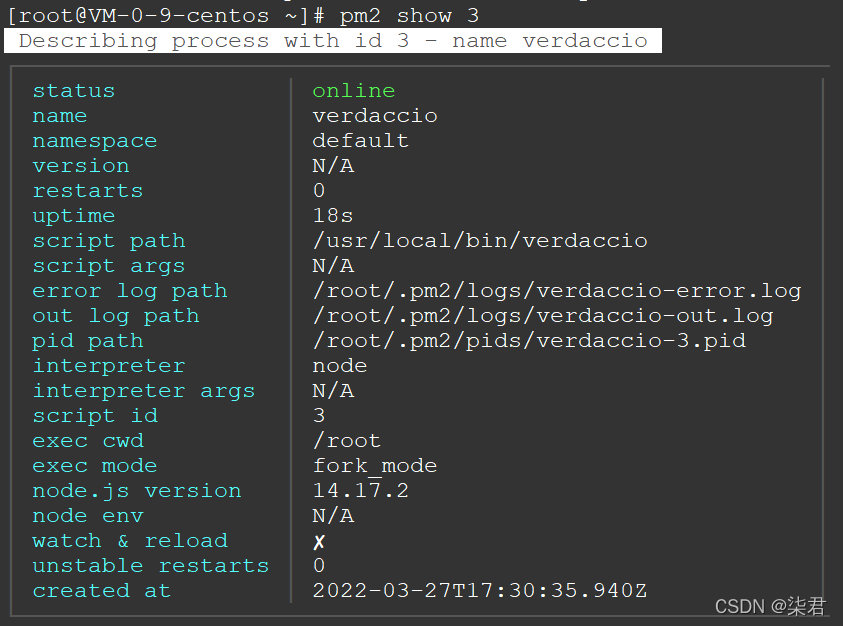
Task: Click the '/root' exec cwd value
Action: tap(347, 441)
